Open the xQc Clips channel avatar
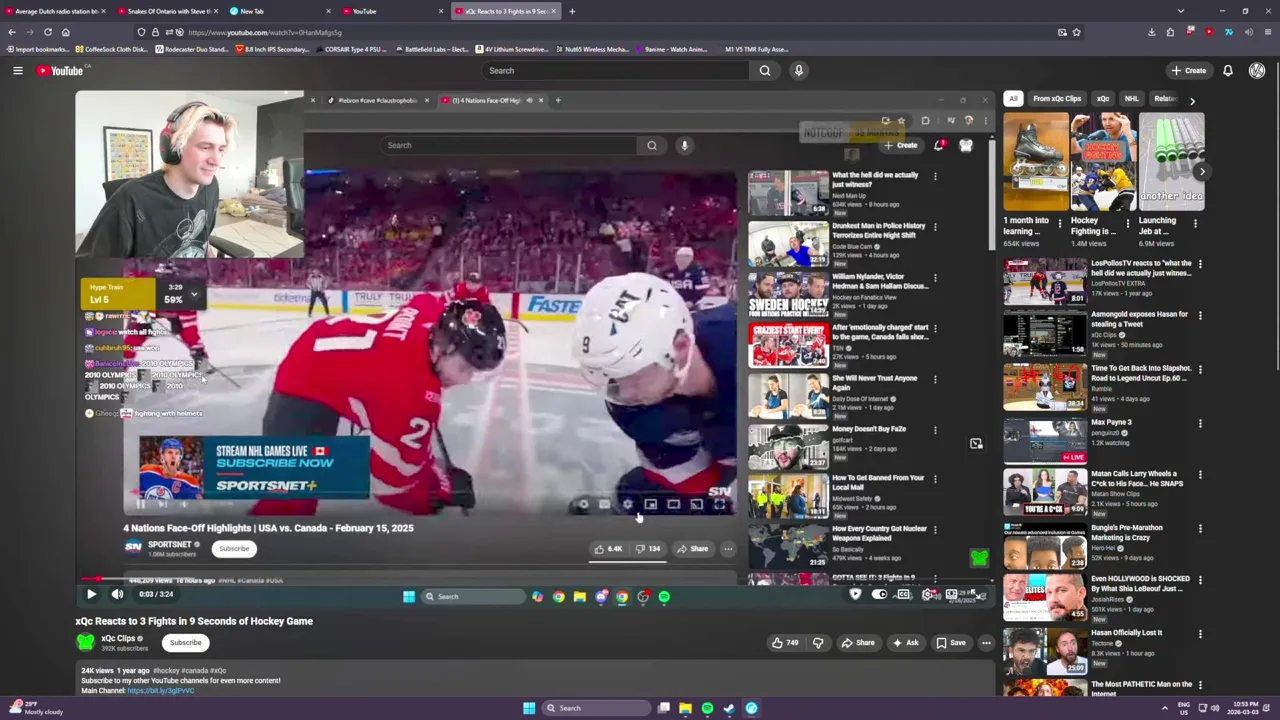 [86, 642]
